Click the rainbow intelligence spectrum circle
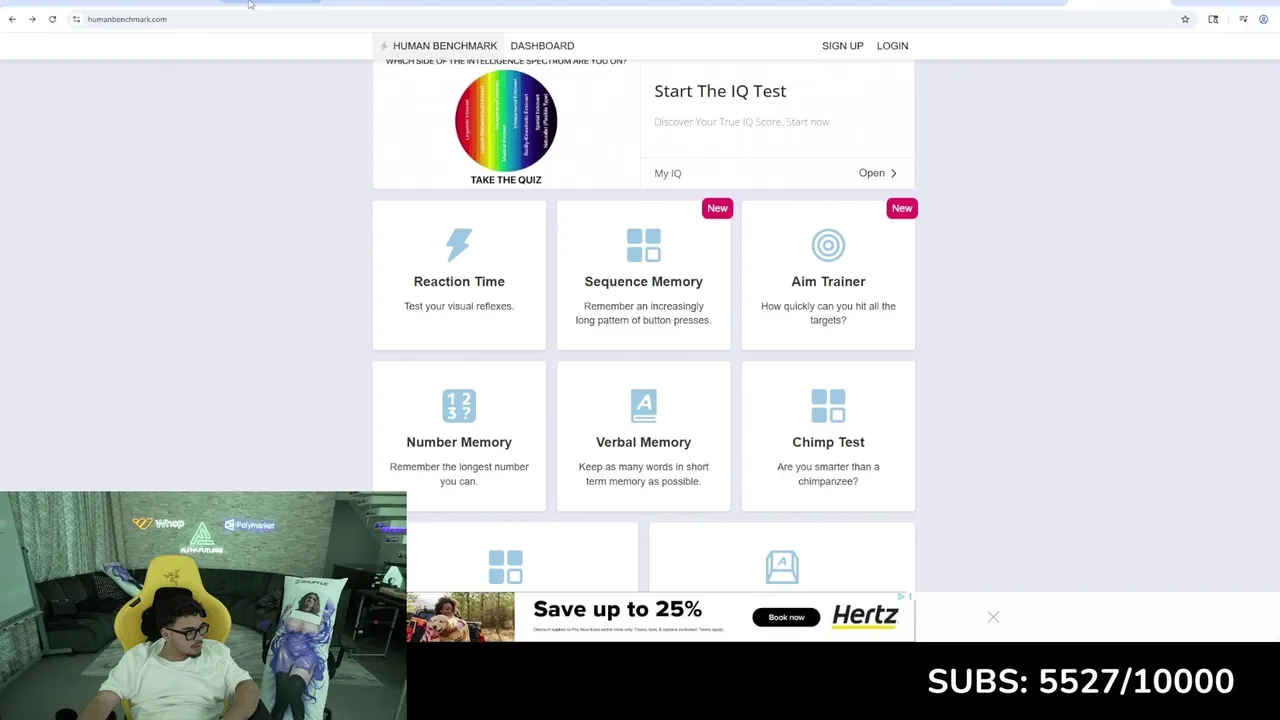The height and width of the screenshot is (720, 1280). [506, 120]
